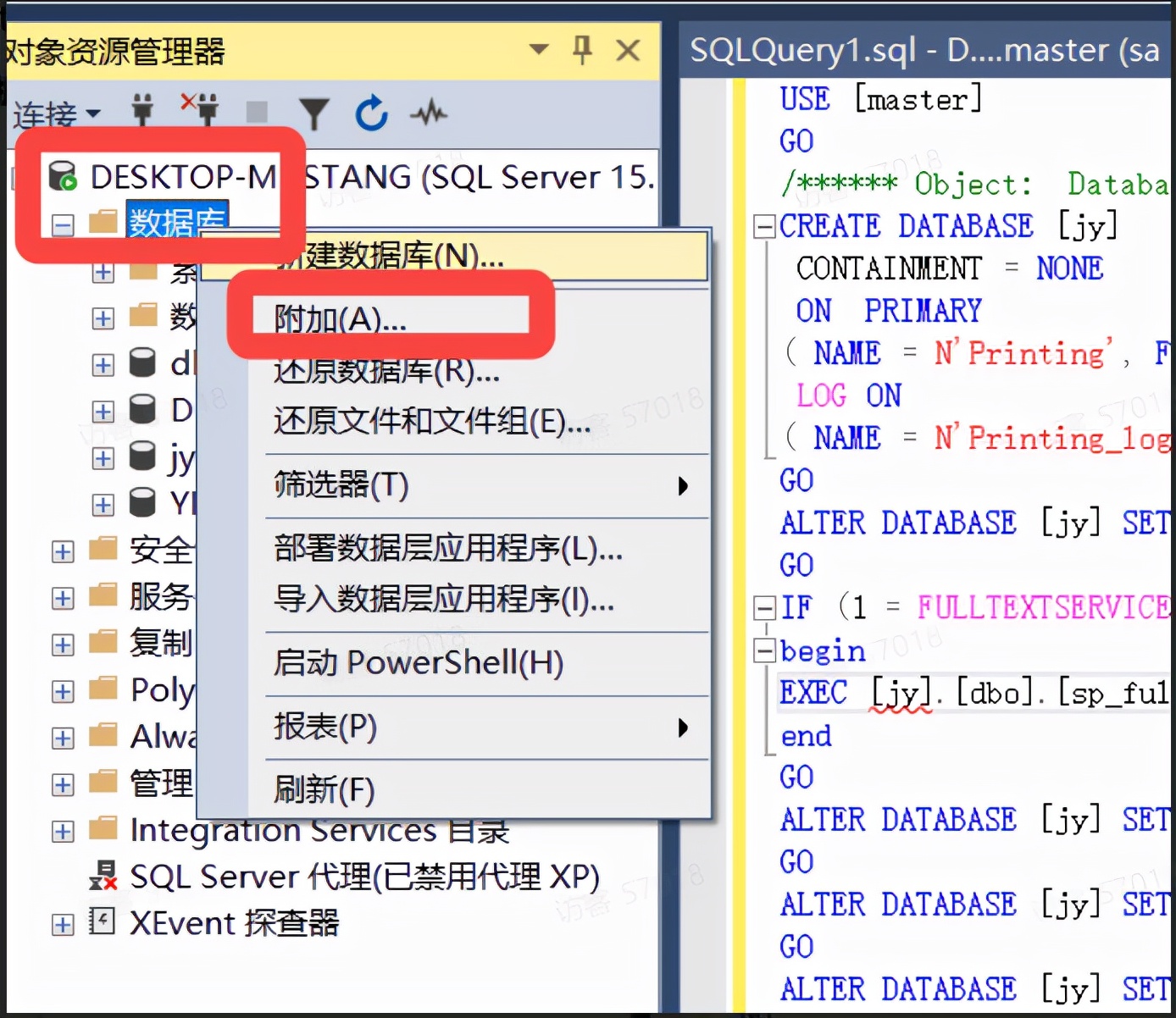Click the EXEC [jy].[dbo] line
Viewport: 1176px width, 1018px height.
pyautogui.click(x=974, y=693)
